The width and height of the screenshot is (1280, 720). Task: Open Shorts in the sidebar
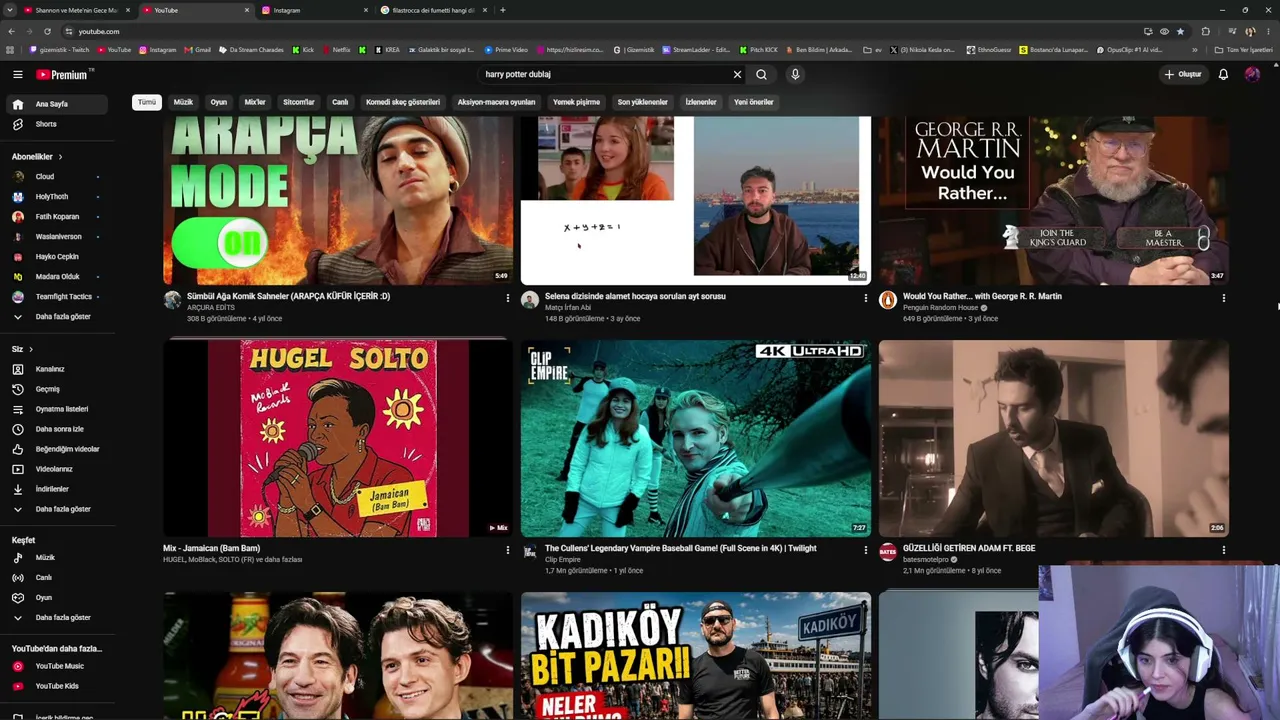tap(58, 124)
